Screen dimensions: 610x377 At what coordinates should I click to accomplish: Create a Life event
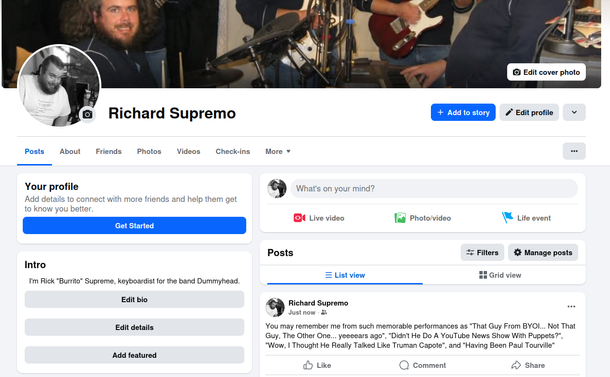(x=526, y=218)
